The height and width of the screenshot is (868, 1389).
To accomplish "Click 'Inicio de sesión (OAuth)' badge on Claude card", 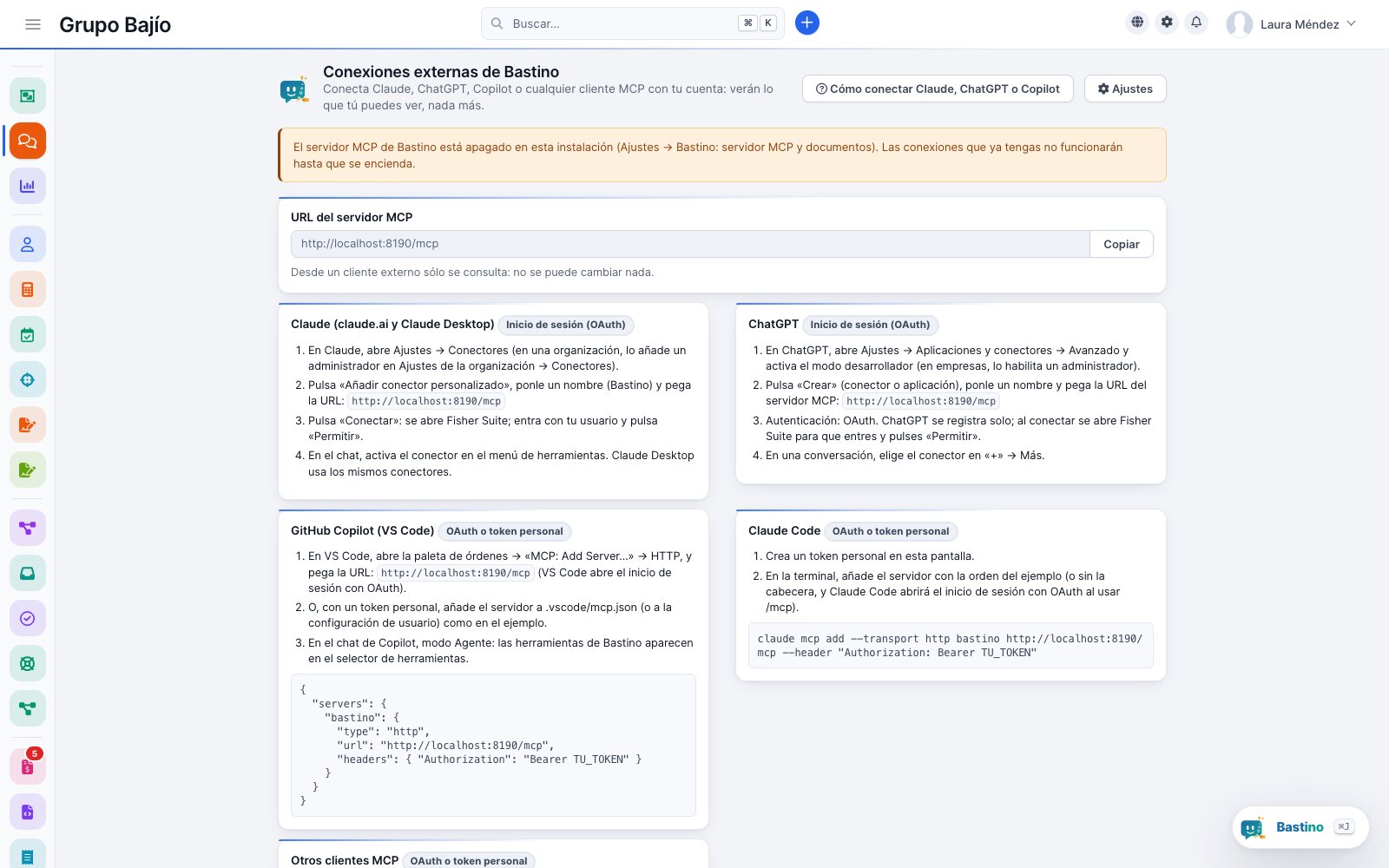I will tap(566, 325).
